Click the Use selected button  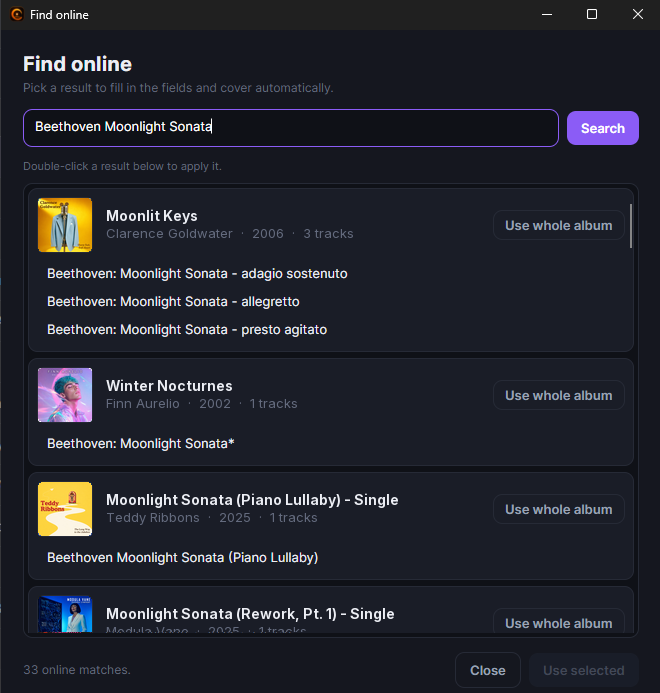584,670
